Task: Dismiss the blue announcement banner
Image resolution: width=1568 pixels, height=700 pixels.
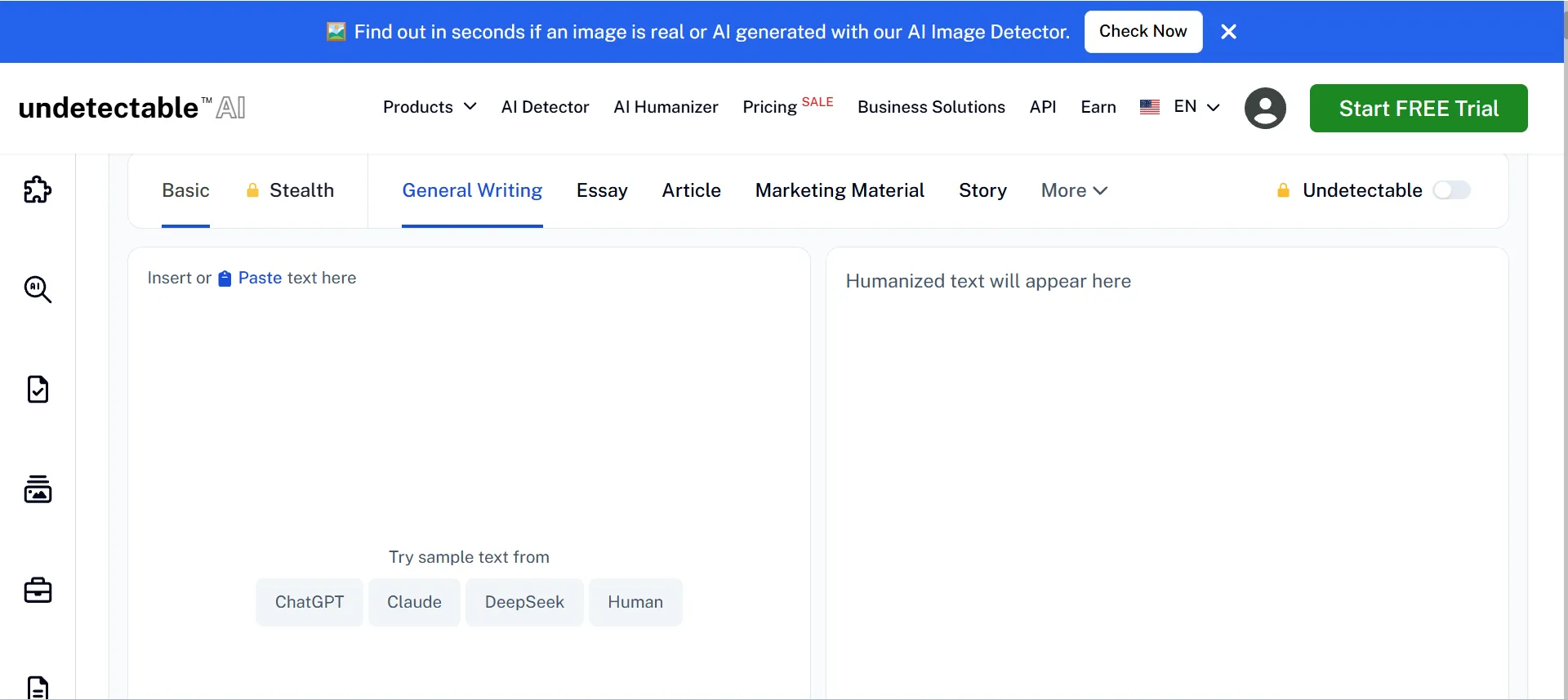Action: (x=1228, y=32)
